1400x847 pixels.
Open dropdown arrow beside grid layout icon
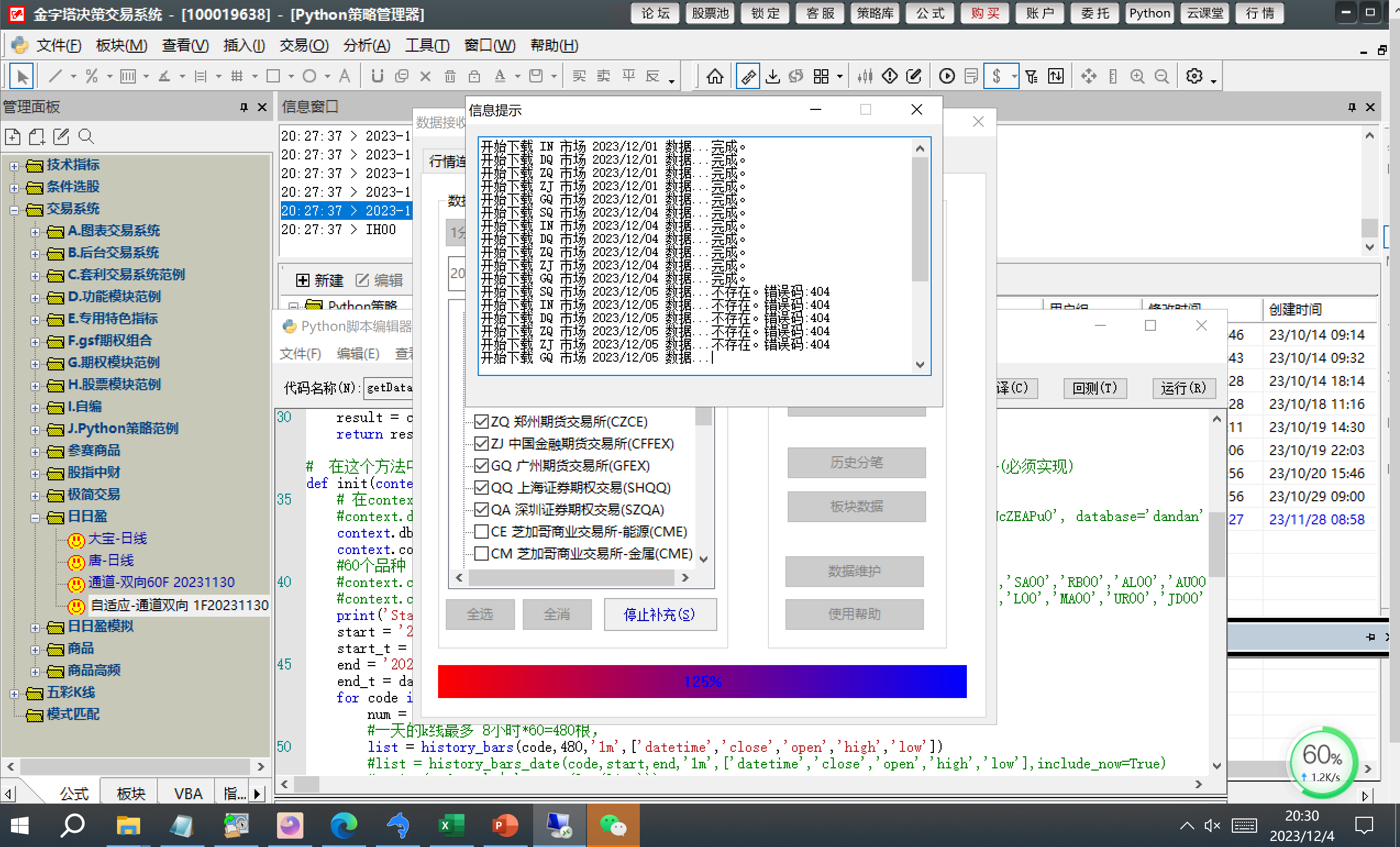pyautogui.click(x=839, y=76)
